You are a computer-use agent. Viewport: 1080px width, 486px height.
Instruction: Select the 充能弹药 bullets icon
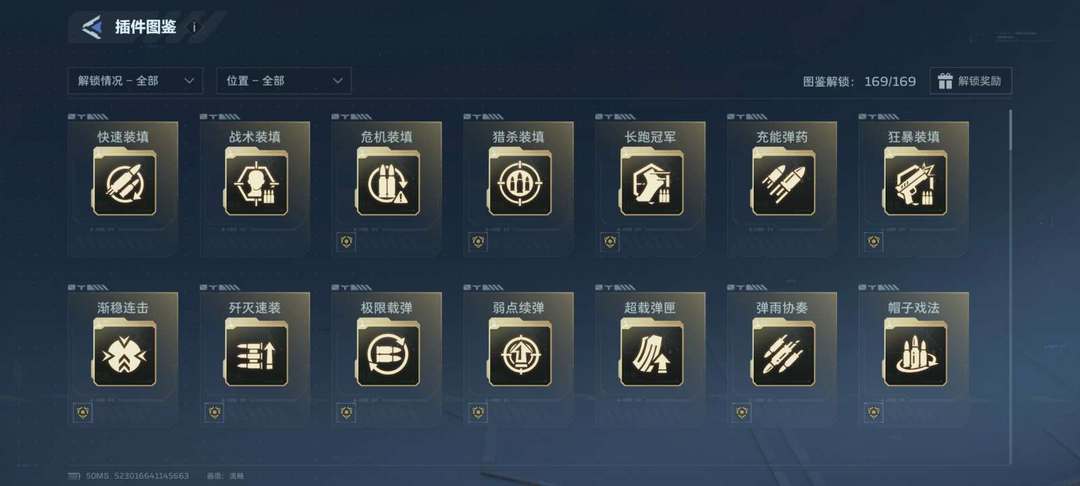(784, 184)
